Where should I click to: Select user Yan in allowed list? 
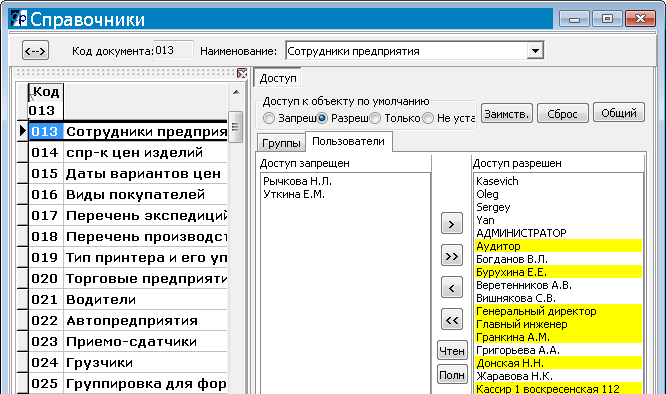click(559, 220)
